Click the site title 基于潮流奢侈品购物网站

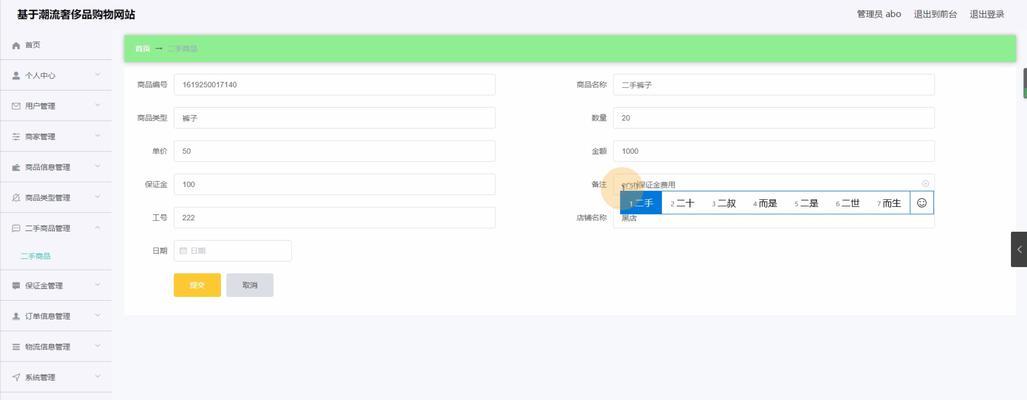(76, 14)
